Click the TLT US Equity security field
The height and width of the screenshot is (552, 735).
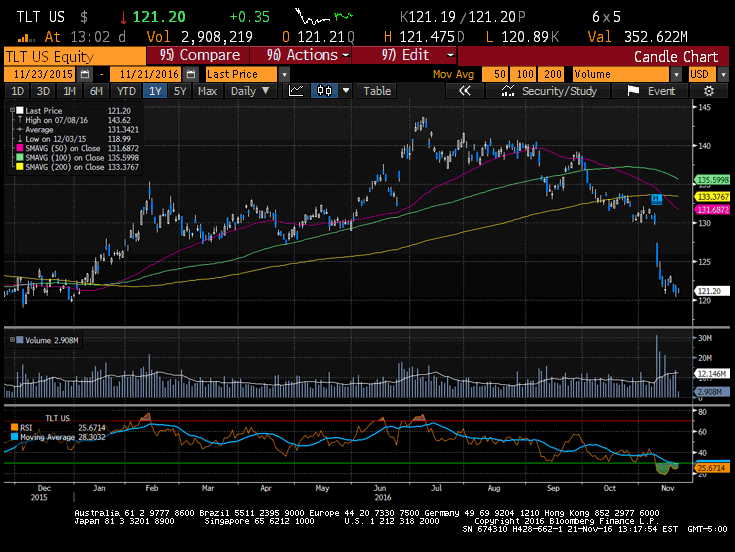click(x=75, y=56)
